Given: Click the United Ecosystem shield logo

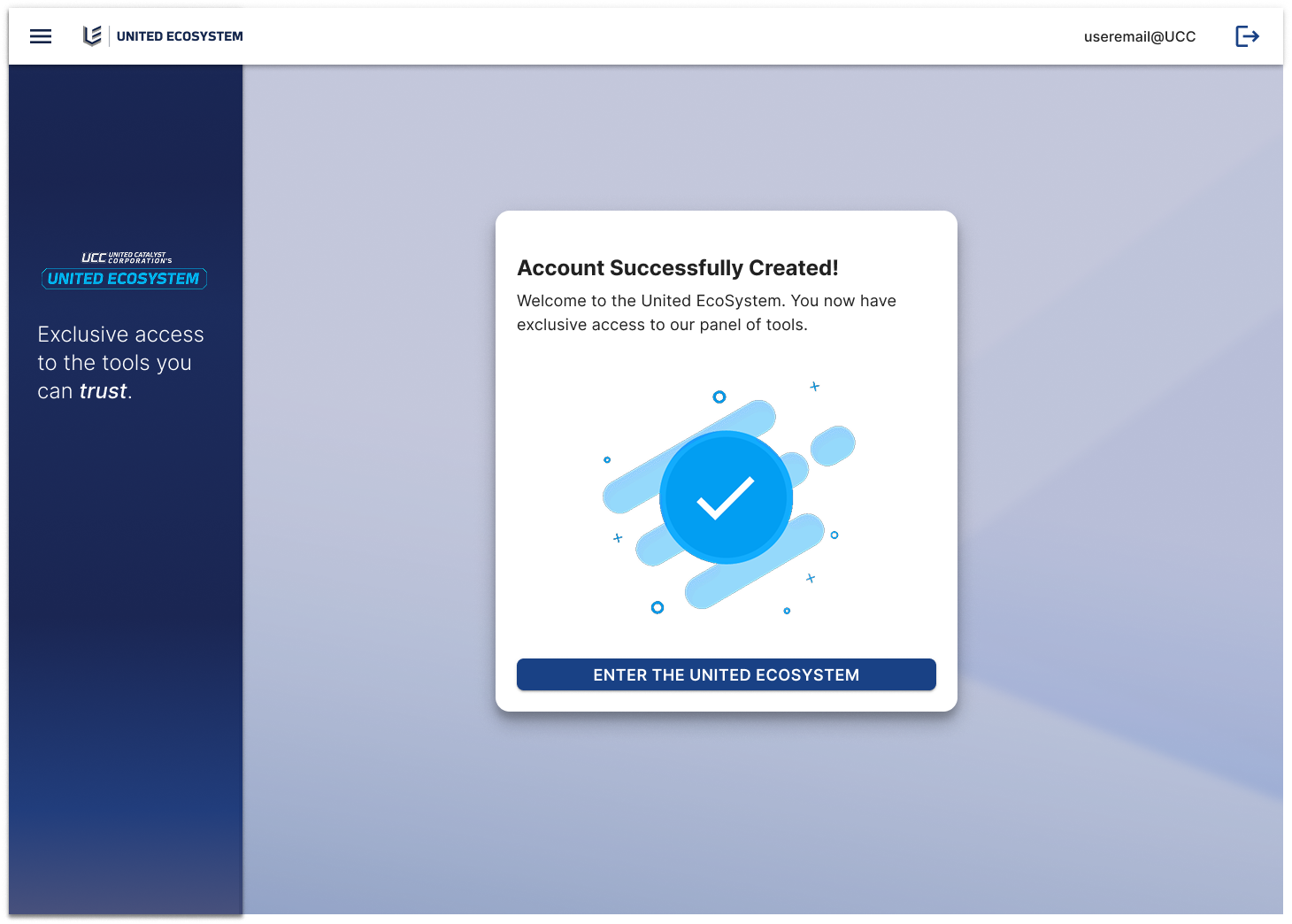Looking at the screenshot, I should (92, 36).
